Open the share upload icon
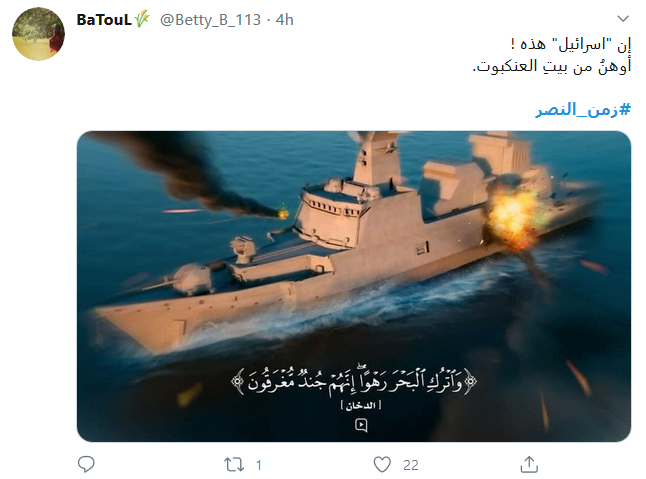 point(529,464)
